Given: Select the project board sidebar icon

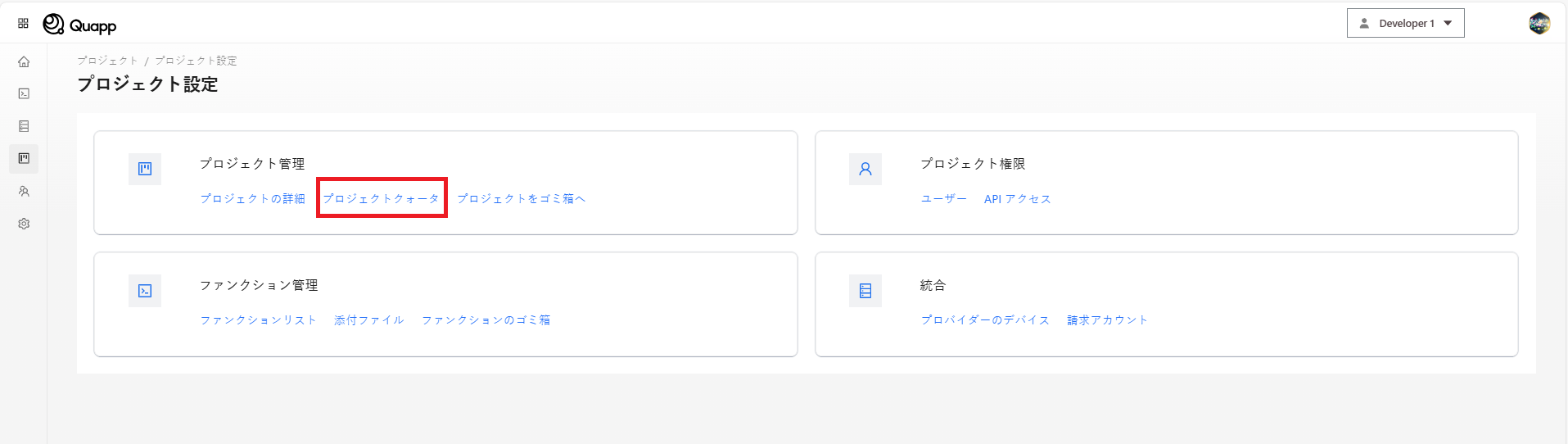Looking at the screenshot, I should tap(24, 158).
